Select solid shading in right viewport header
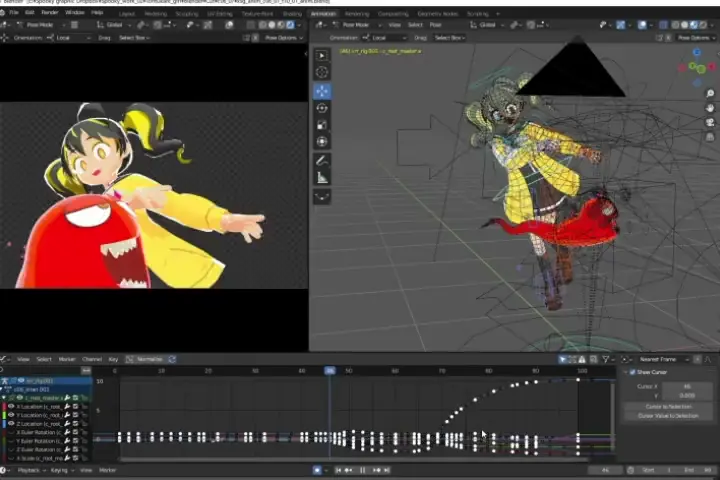This screenshot has height=480, width=720. [685, 25]
